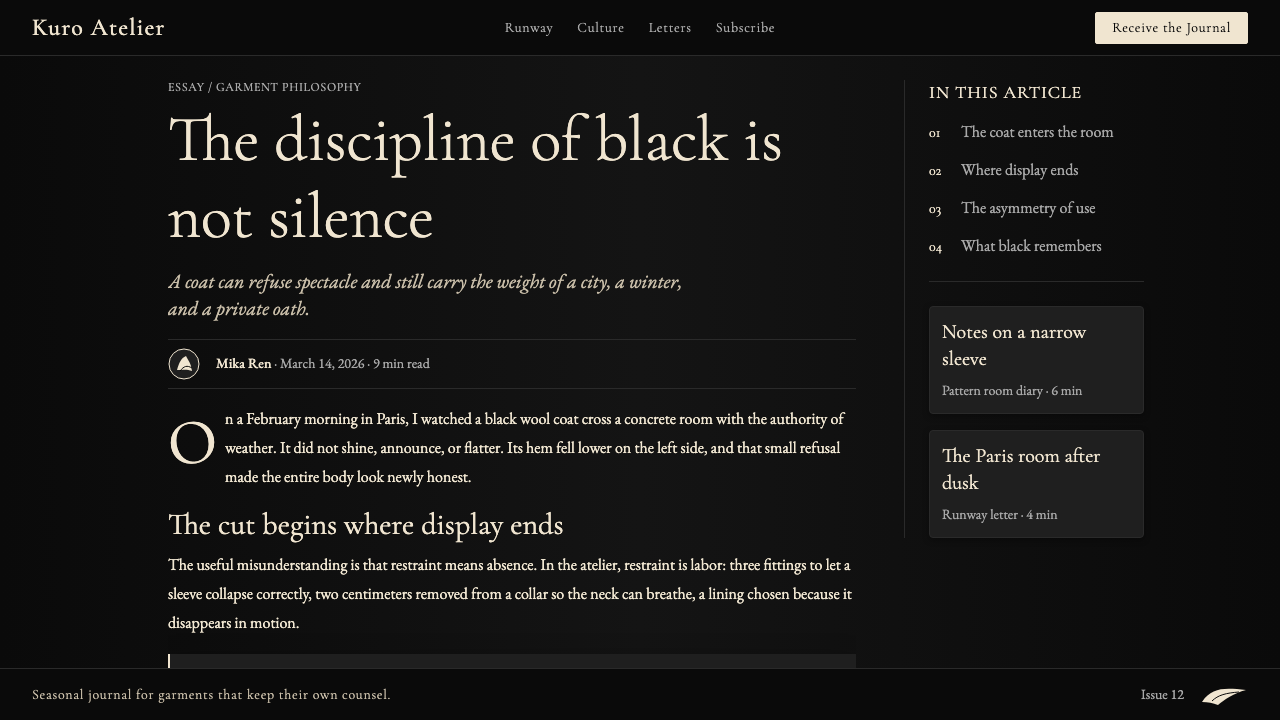
Task: Jump to 'The coat enters the room' section
Action: click(1037, 132)
